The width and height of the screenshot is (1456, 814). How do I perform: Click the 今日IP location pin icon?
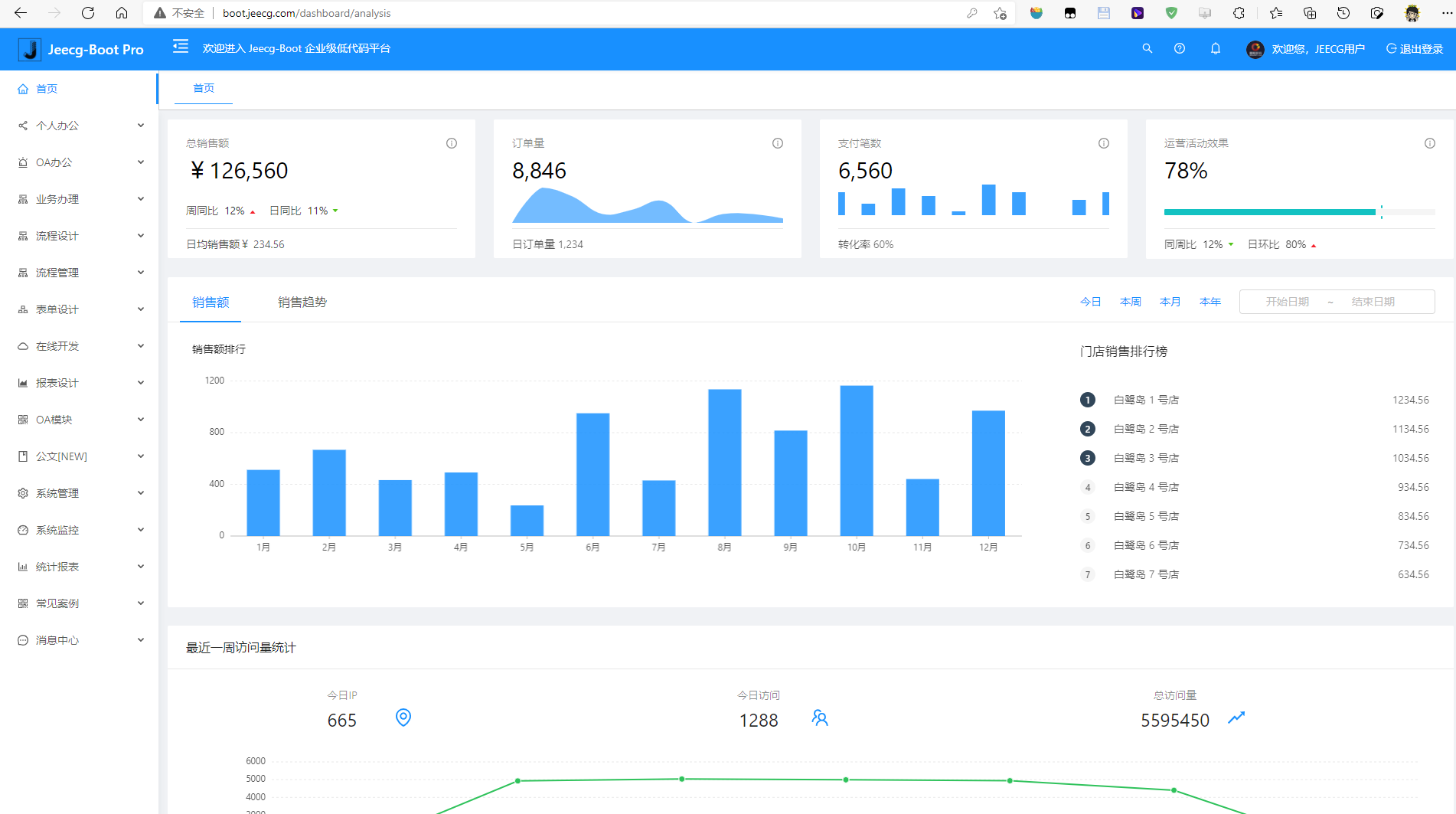(403, 718)
